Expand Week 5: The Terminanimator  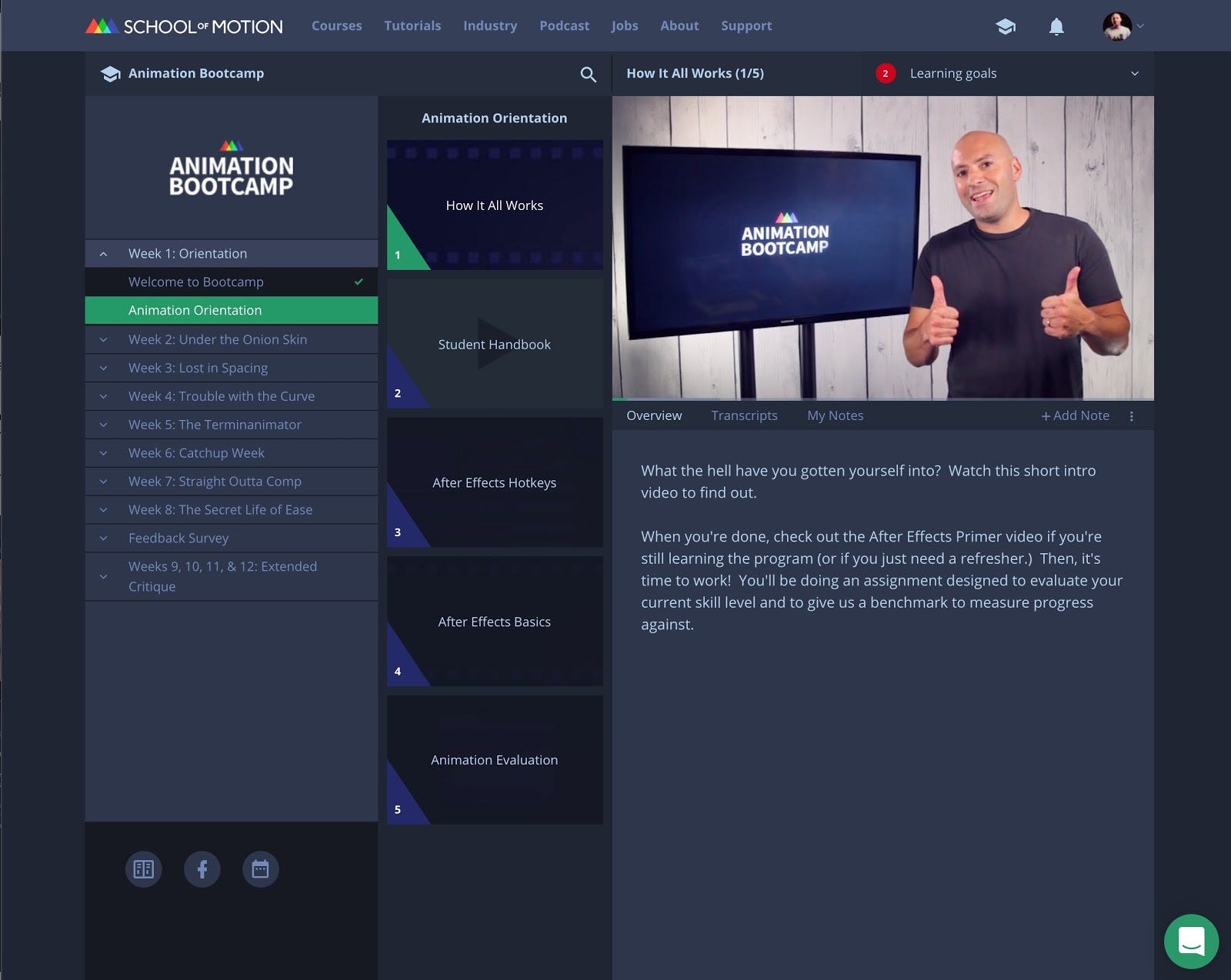pos(232,425)
